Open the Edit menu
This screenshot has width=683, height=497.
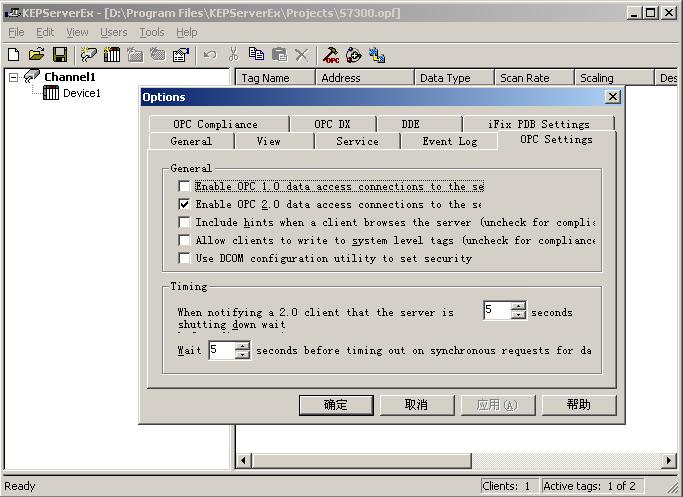[x=45, y=32]
